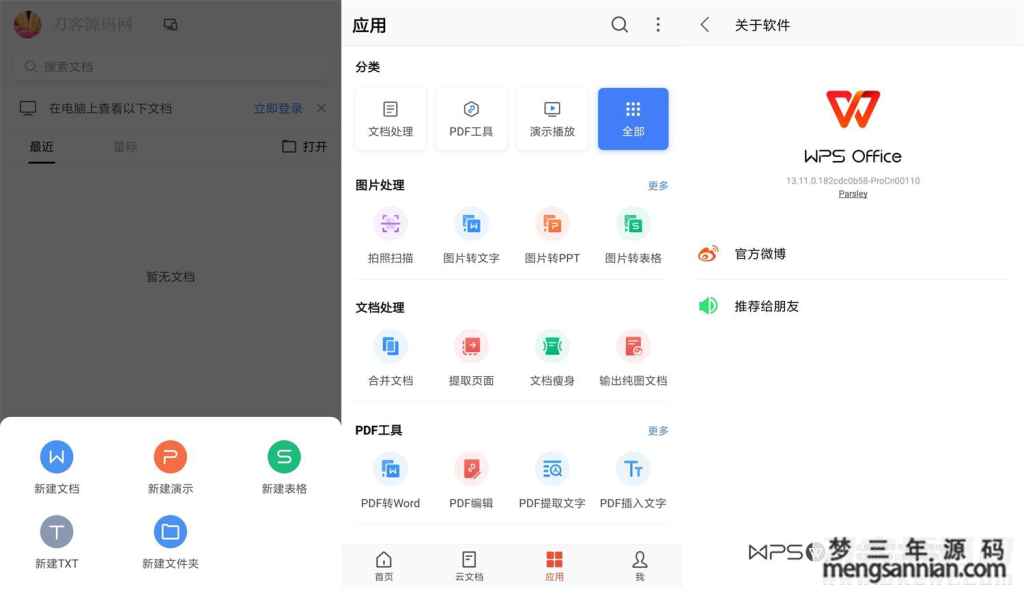The image size is (1024, 589).
Task: Select 推荐给朋友 recommend to friends
Action: (x=853, y=306)
